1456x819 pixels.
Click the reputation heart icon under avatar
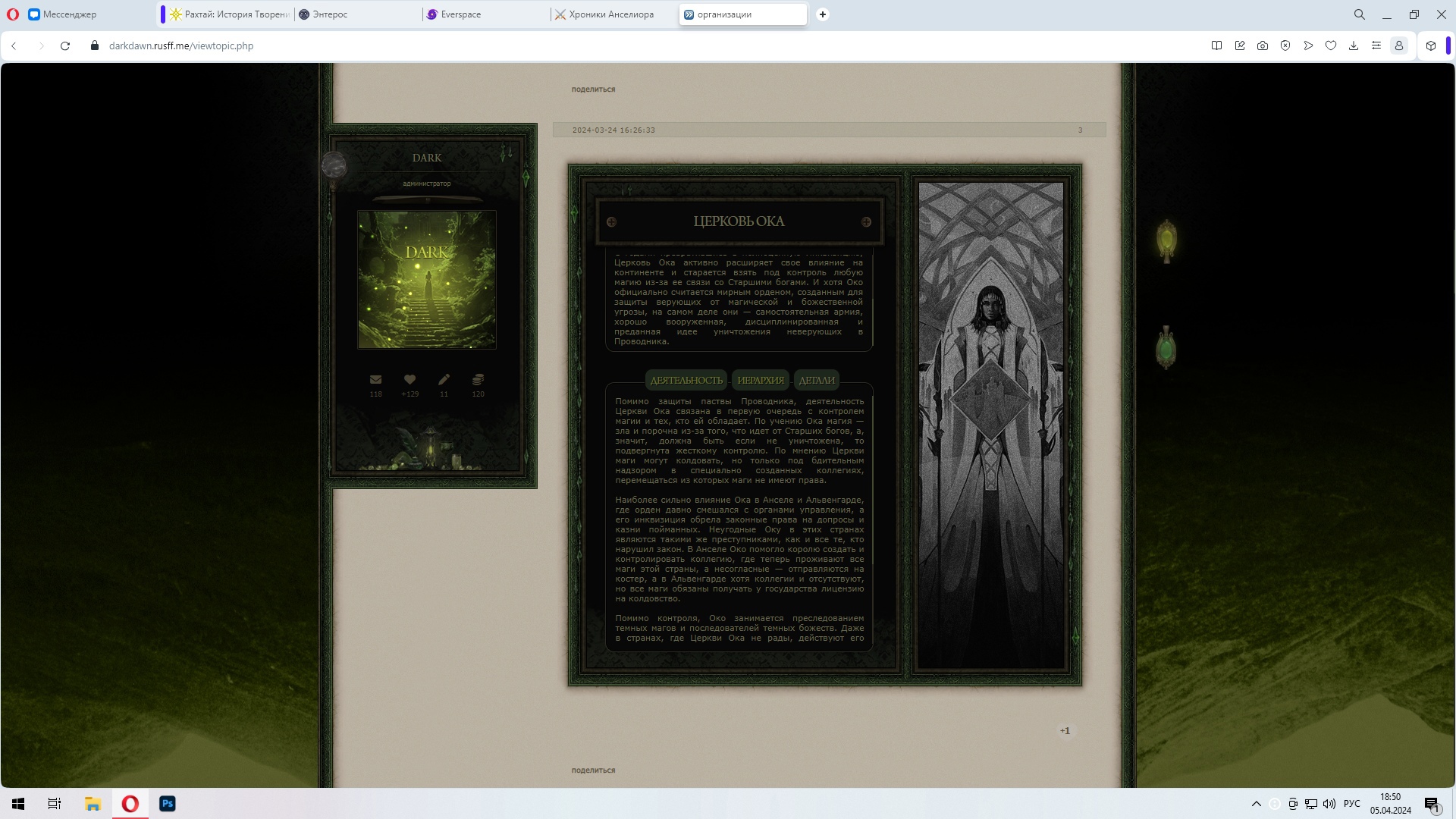(x=409, y=380)
